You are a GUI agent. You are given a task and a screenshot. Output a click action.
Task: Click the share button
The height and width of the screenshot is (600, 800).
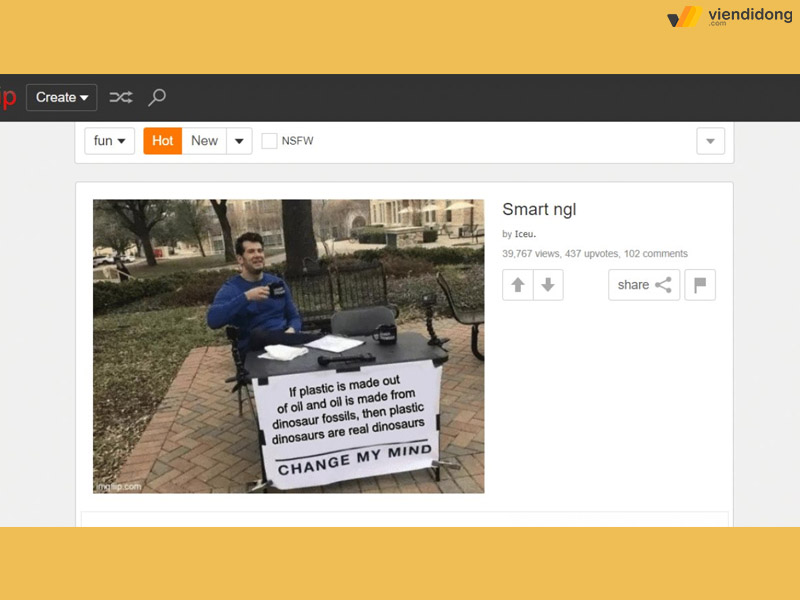tap(644, 285)
